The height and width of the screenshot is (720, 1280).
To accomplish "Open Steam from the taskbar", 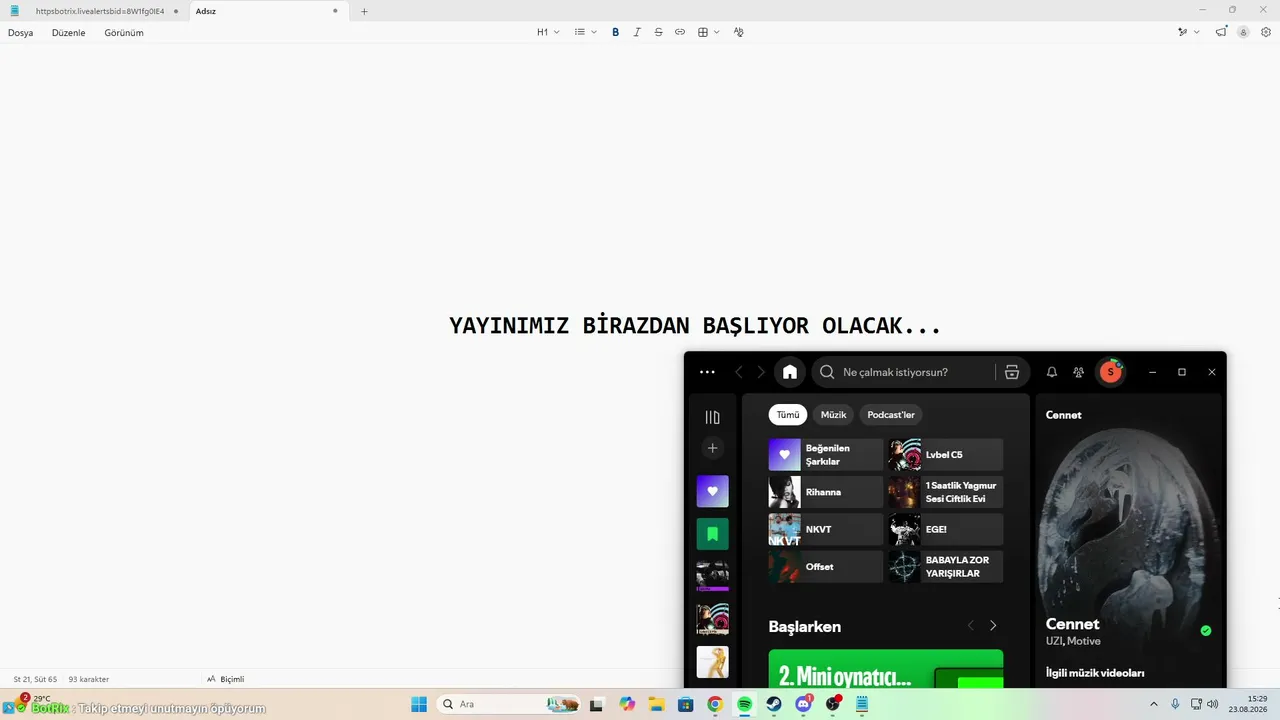I will (774, 704).
